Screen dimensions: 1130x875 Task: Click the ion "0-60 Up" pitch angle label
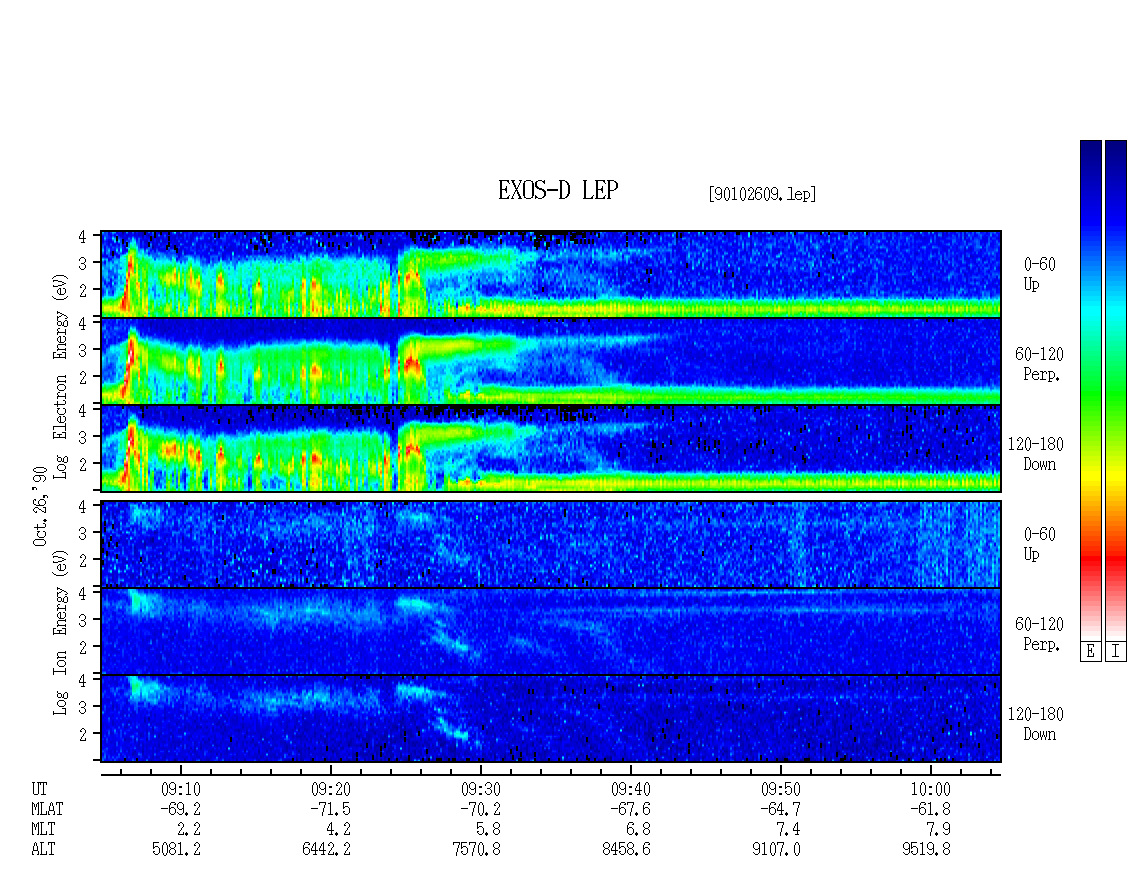[x=1039, y=544]
